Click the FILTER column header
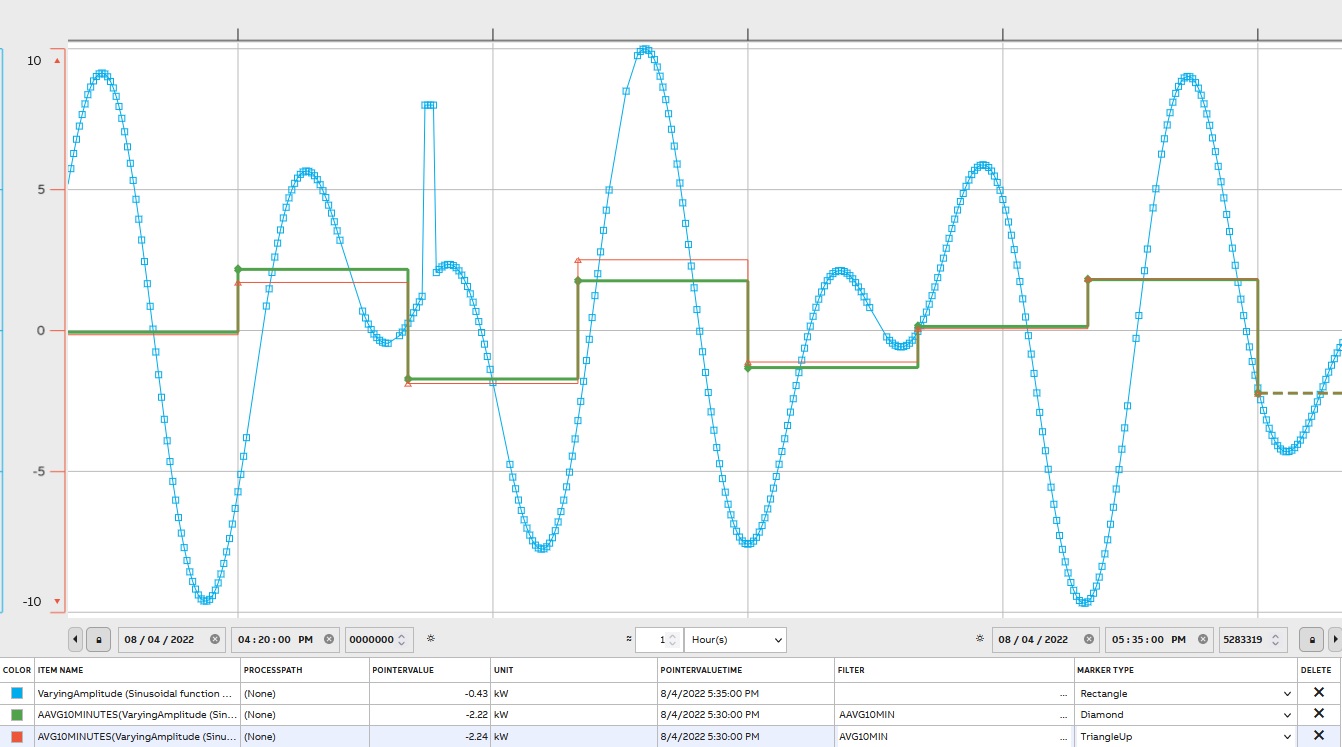This screenshot has height=747, width=1342. point(954,670)
